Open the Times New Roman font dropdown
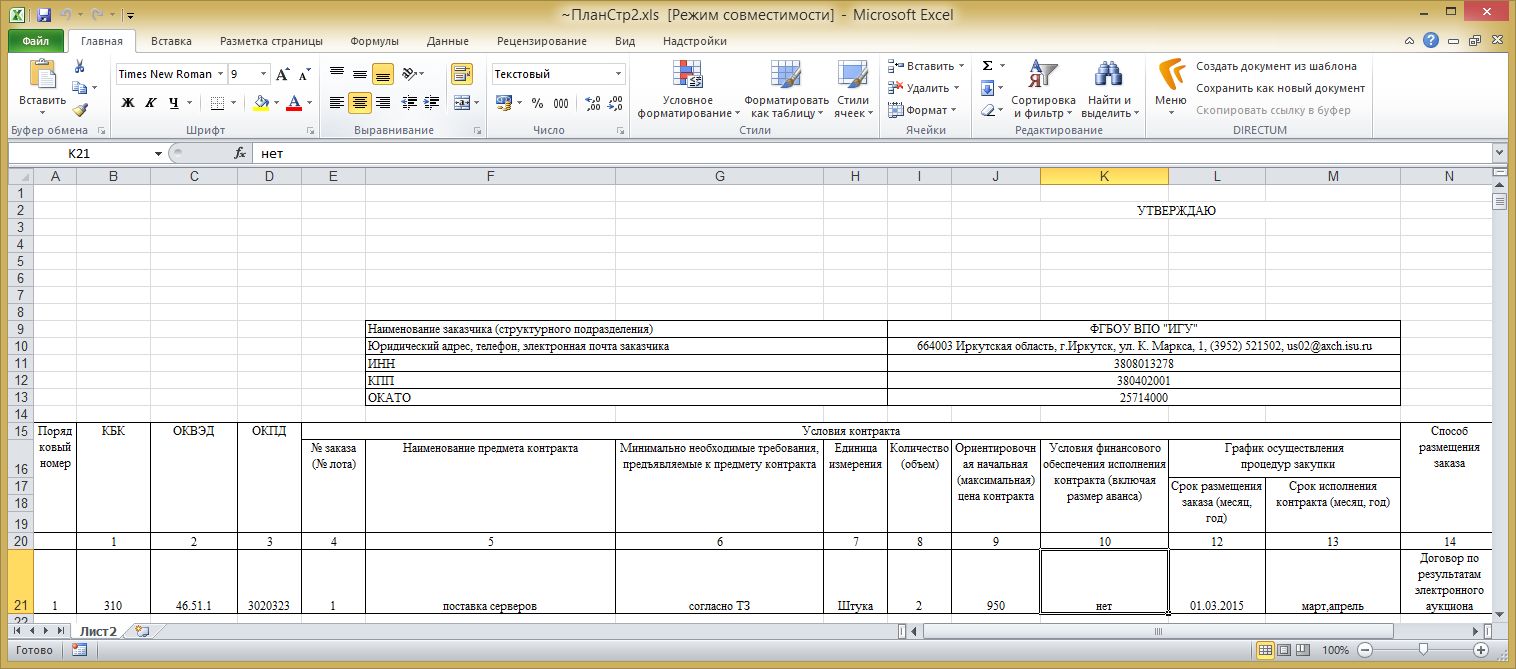The height and width of the screenshot is (669, 1516). point(220,74)
